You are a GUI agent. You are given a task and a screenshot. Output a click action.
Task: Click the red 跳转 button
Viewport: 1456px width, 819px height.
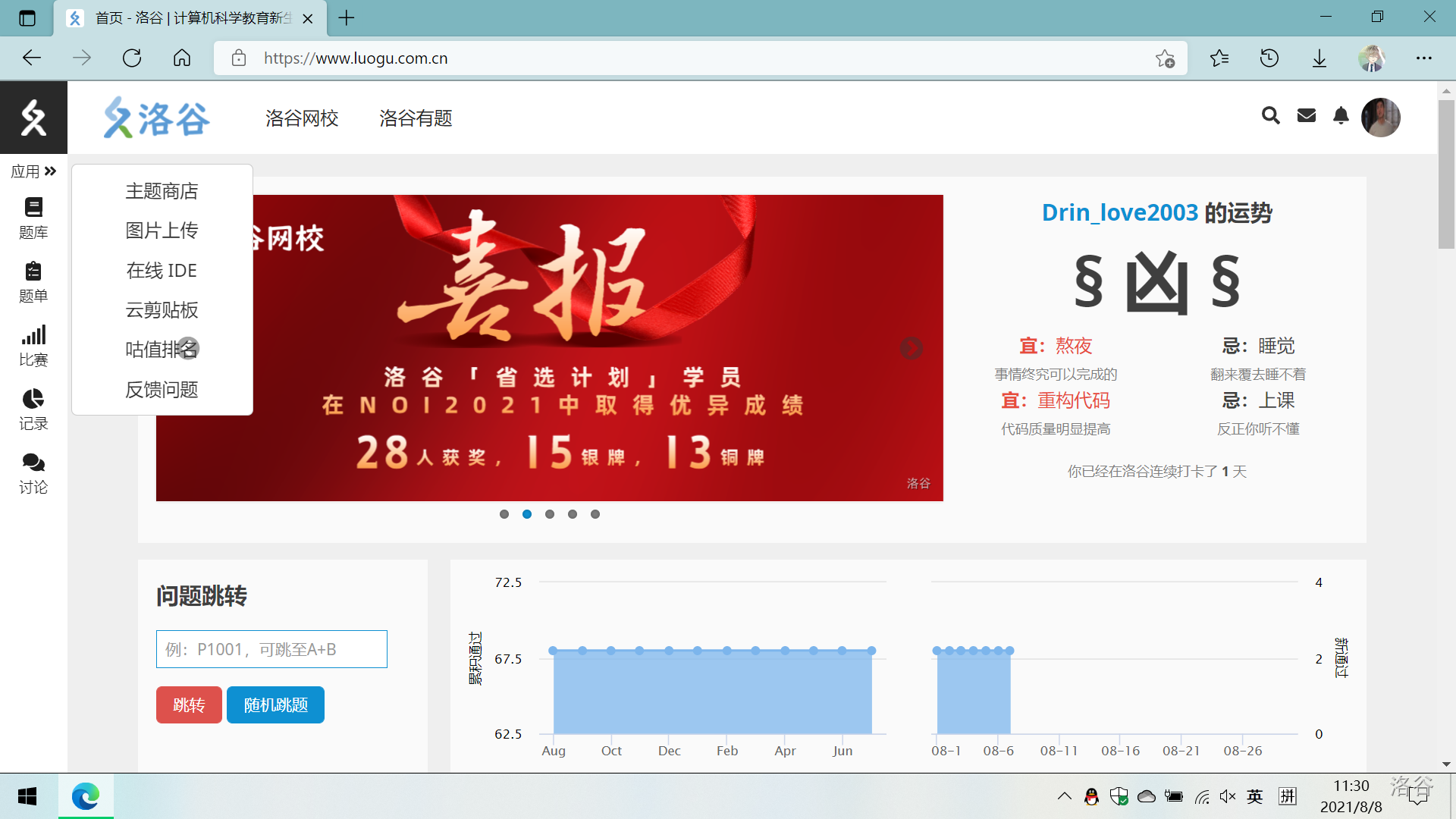click(x=189, y=705)
